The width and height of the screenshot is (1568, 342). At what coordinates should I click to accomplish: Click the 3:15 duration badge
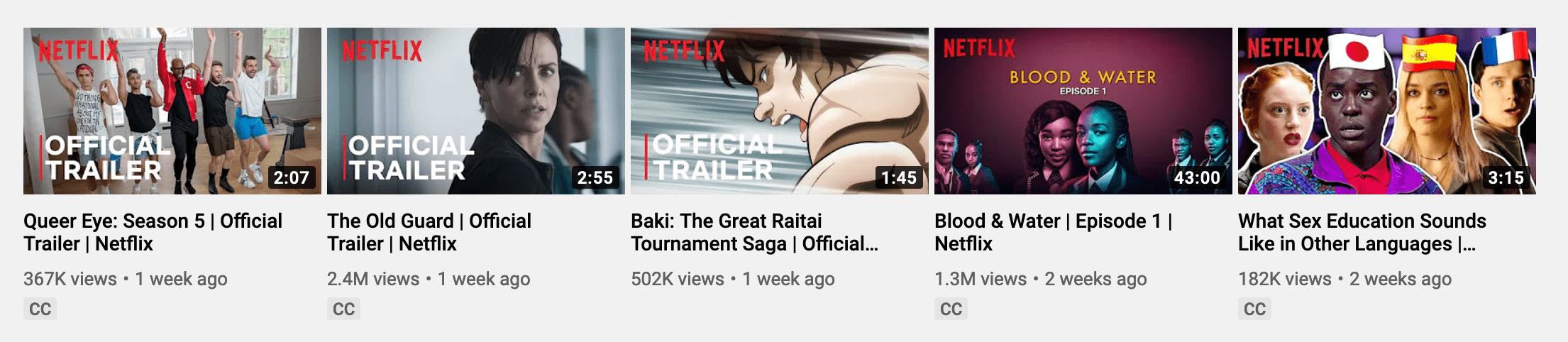click(1506, 177)
